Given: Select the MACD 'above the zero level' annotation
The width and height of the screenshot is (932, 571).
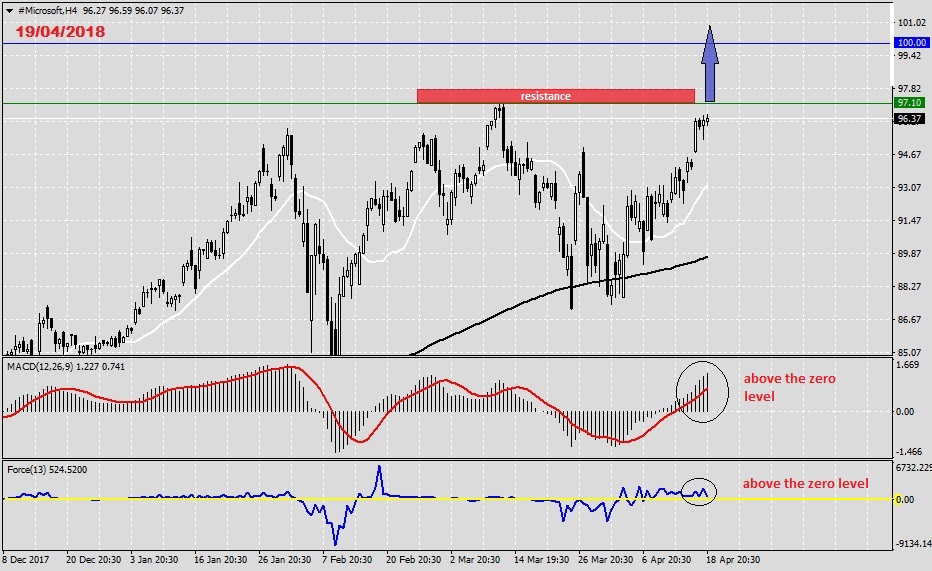Looking at the screenshot, I should pos(789,387).
